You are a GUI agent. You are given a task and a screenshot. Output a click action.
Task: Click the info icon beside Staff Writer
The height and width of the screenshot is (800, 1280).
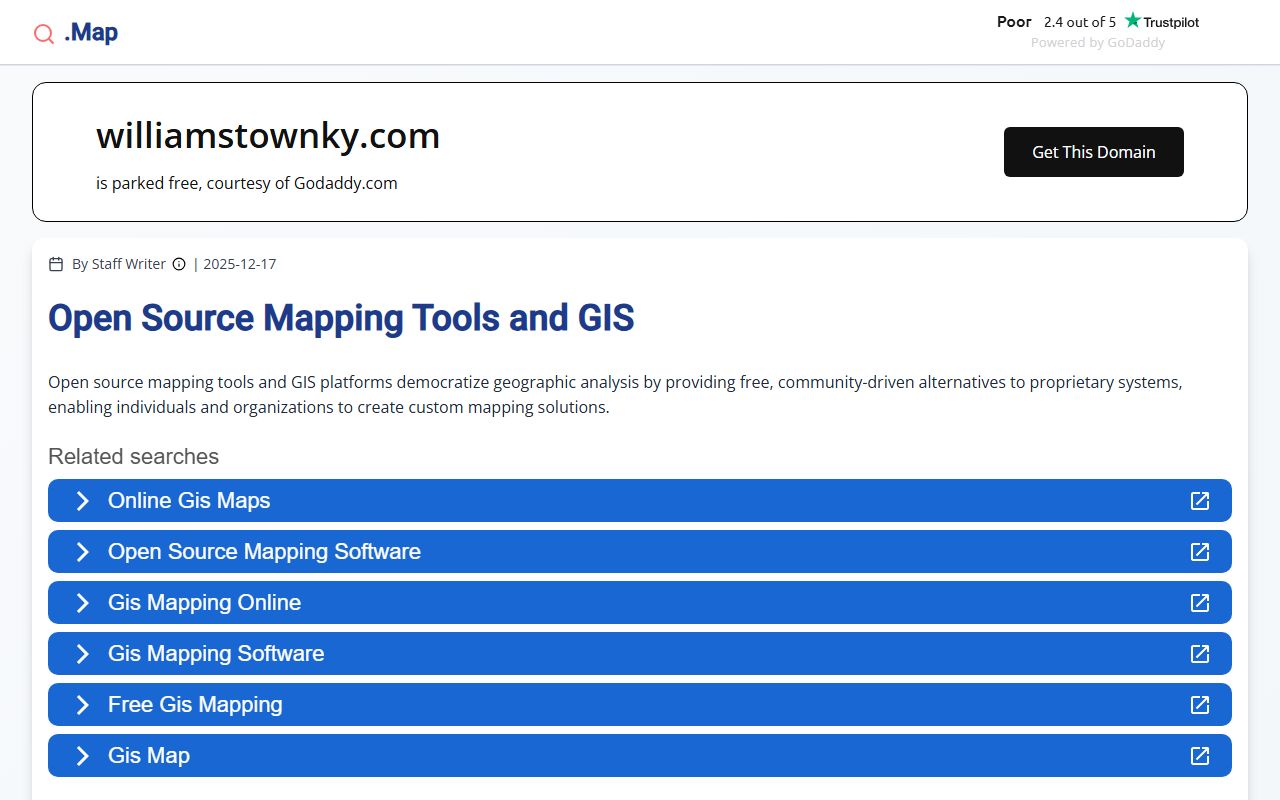[179, 264]
